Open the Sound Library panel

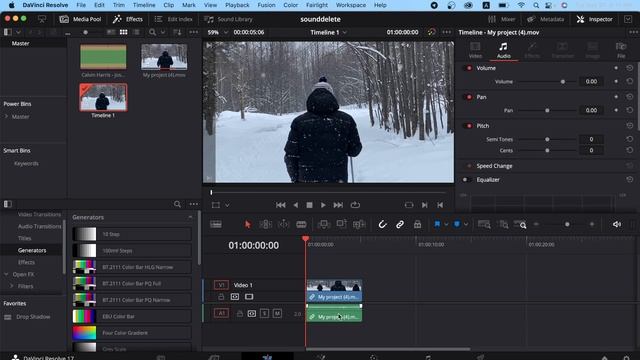(228, 19)
